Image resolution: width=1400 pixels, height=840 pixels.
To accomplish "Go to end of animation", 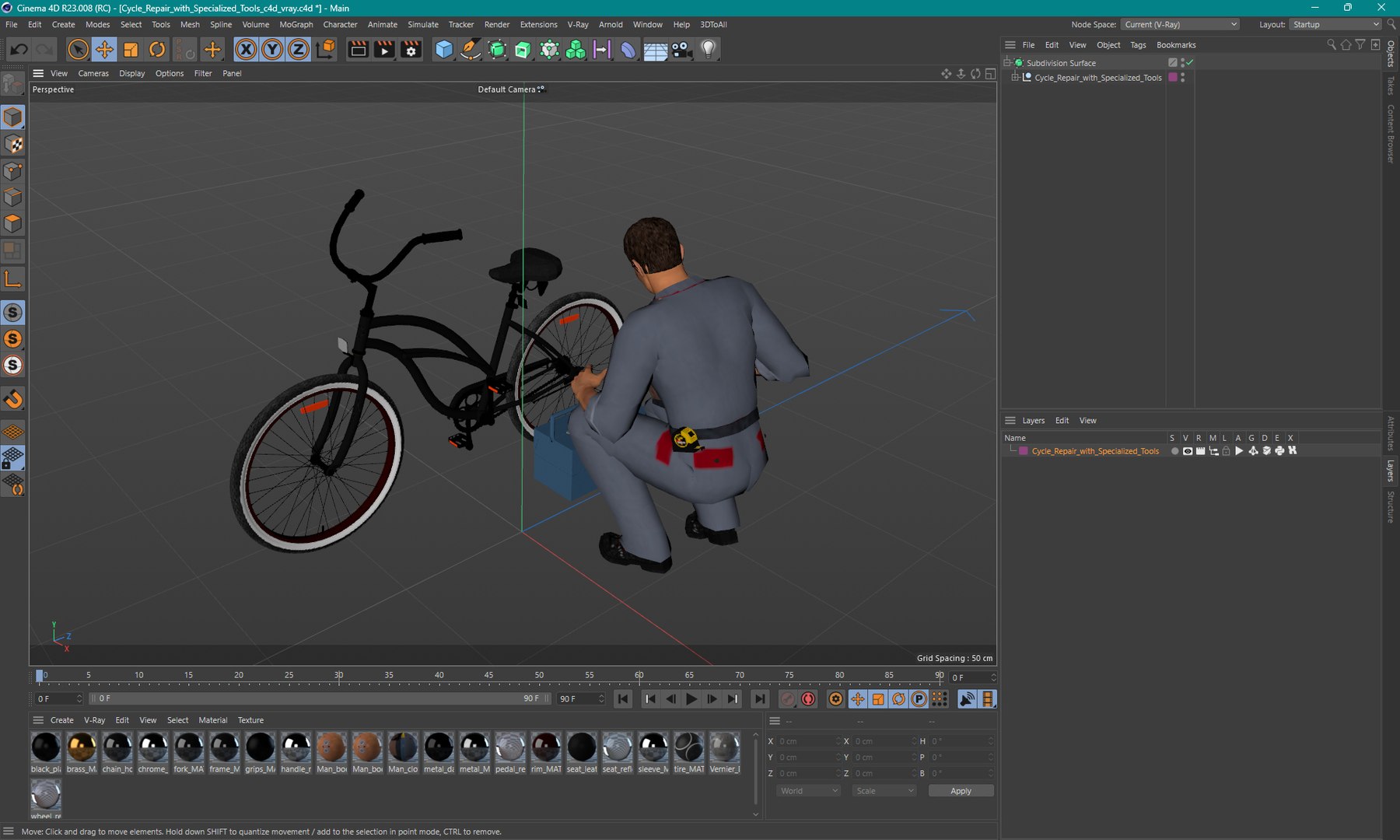I will [x=760, y=698].
